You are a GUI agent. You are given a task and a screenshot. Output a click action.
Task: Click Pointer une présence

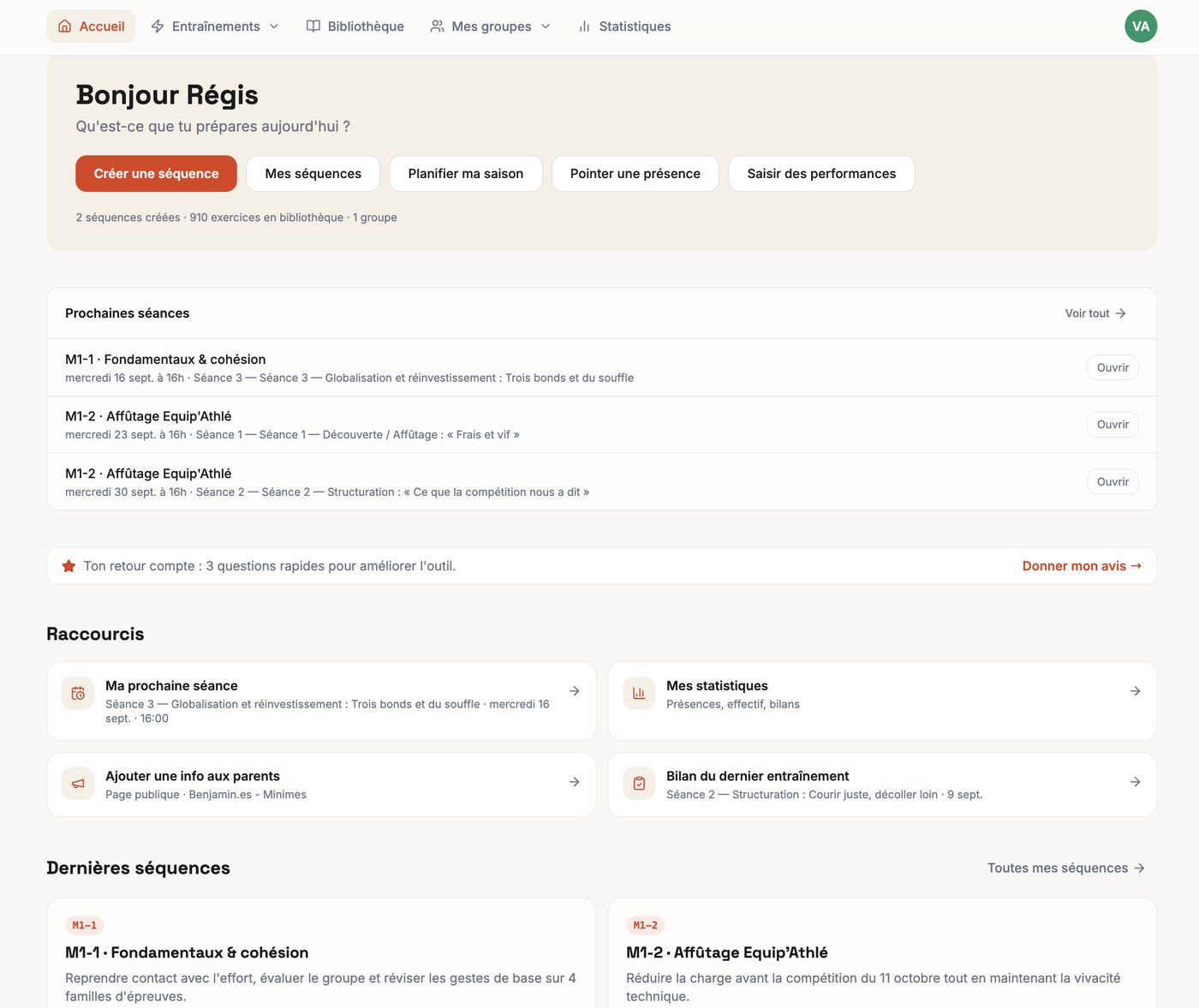635,174
